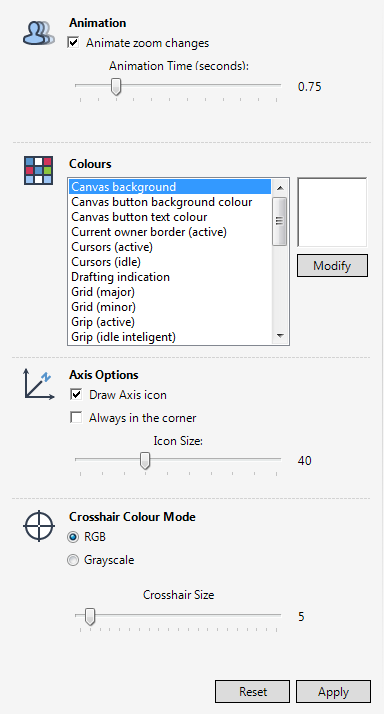Enable Always in the corner checkbox
Screen dimensions: 384x714
pos(76,418)
